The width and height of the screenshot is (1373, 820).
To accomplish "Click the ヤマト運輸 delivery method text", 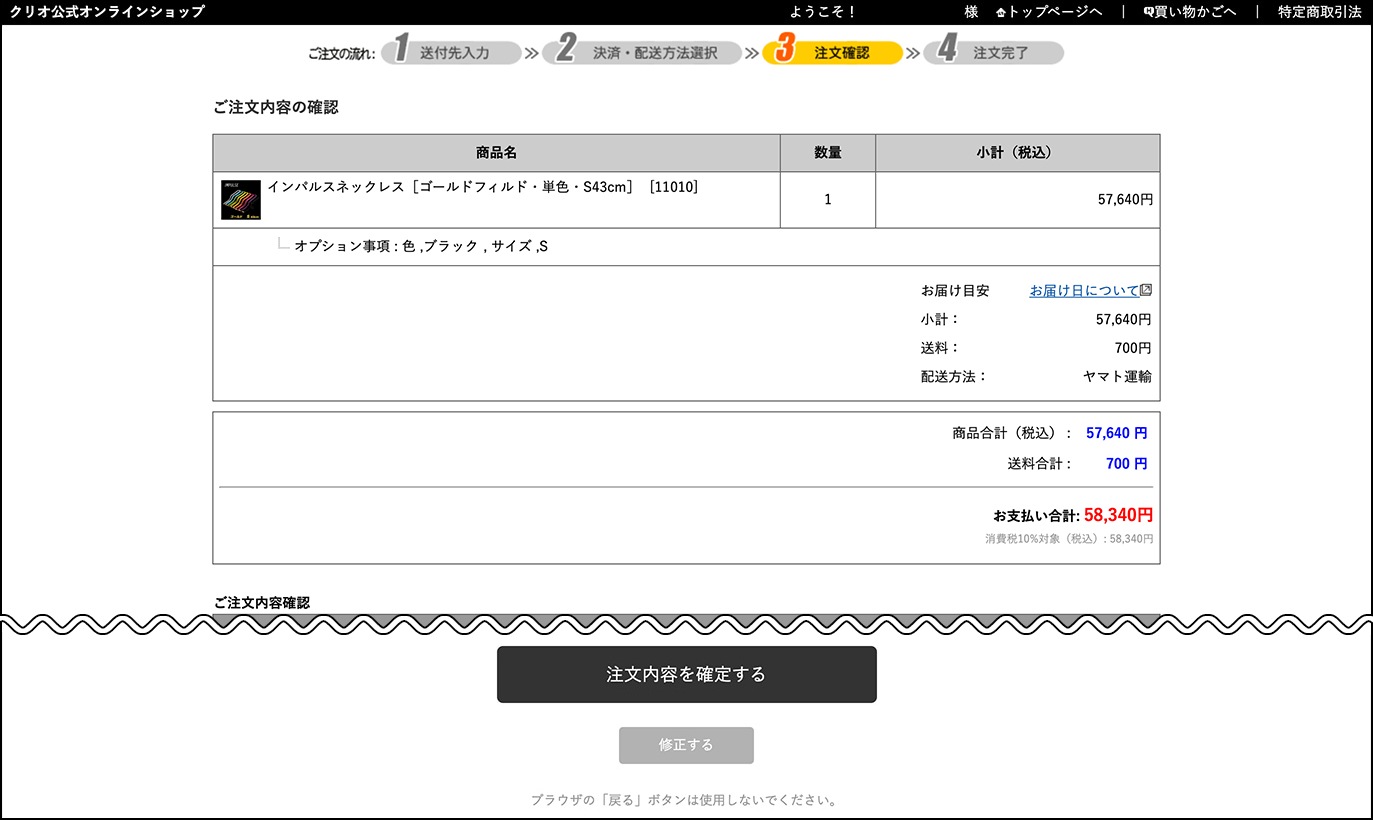I will 1116,377.
